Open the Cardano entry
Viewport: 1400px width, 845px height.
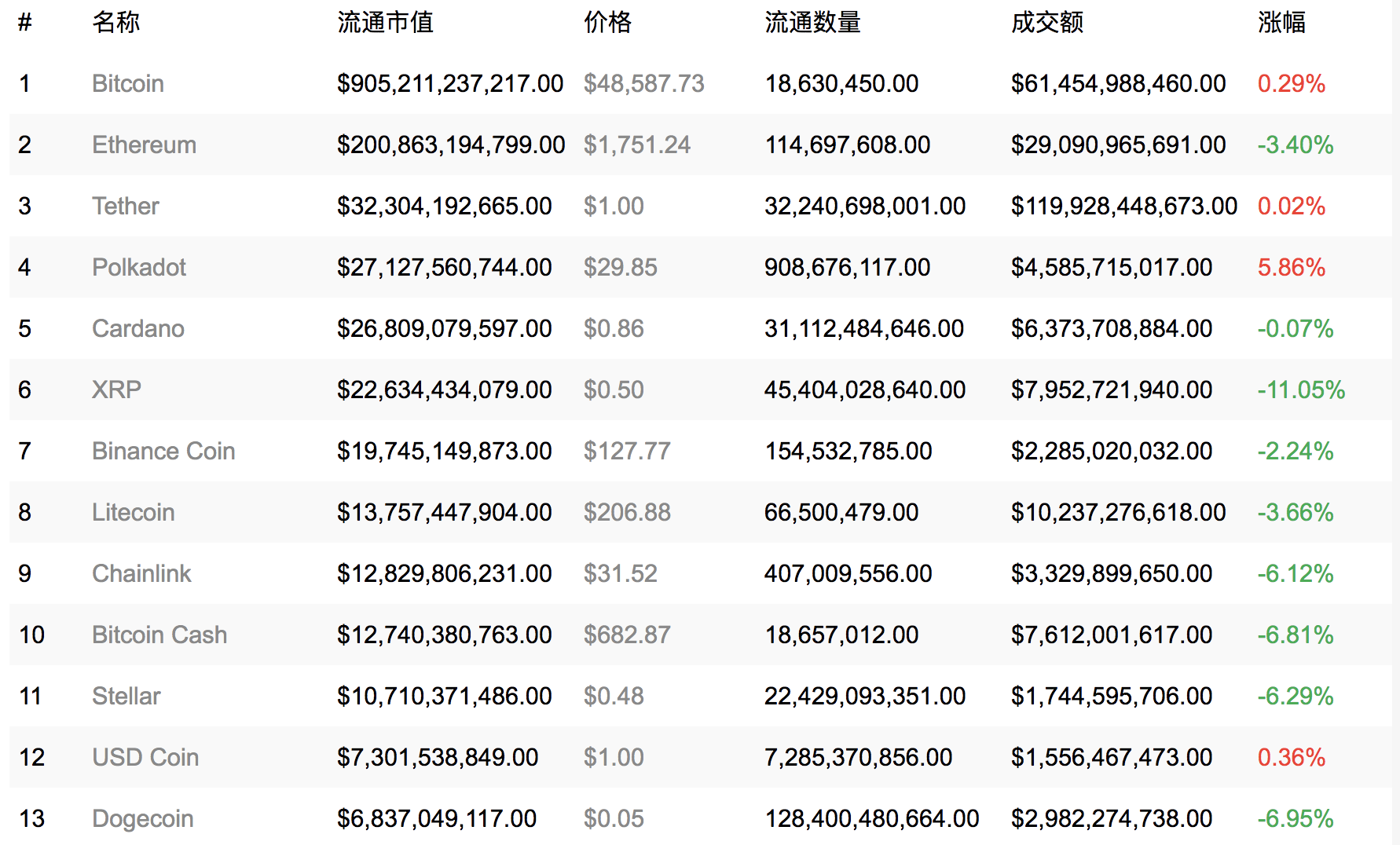pyautogui.click(x=137, y=328)
